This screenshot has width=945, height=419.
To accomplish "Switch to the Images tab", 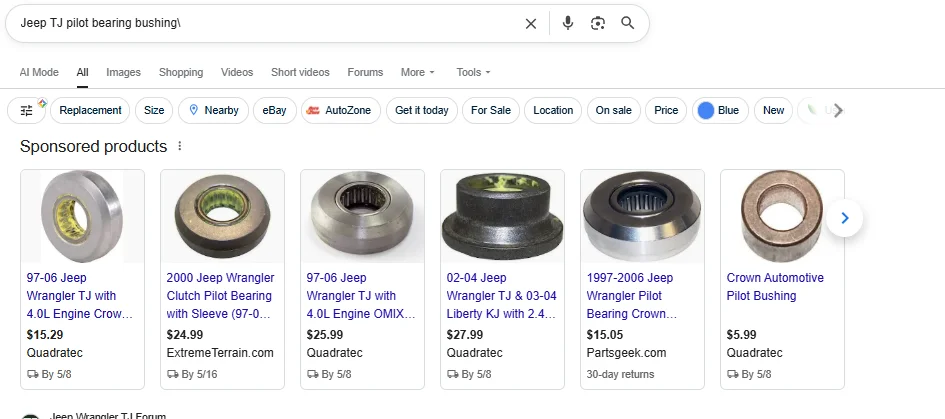I will [x=124, y=72].
